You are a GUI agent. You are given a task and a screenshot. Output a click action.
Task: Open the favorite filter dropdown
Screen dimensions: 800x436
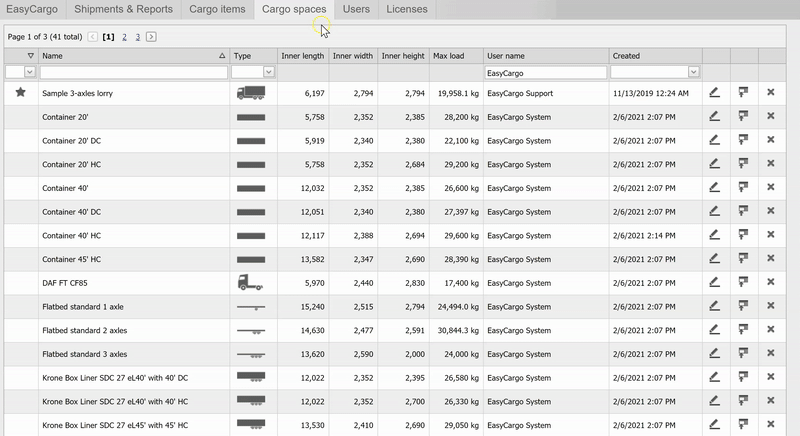coord(30,72)
